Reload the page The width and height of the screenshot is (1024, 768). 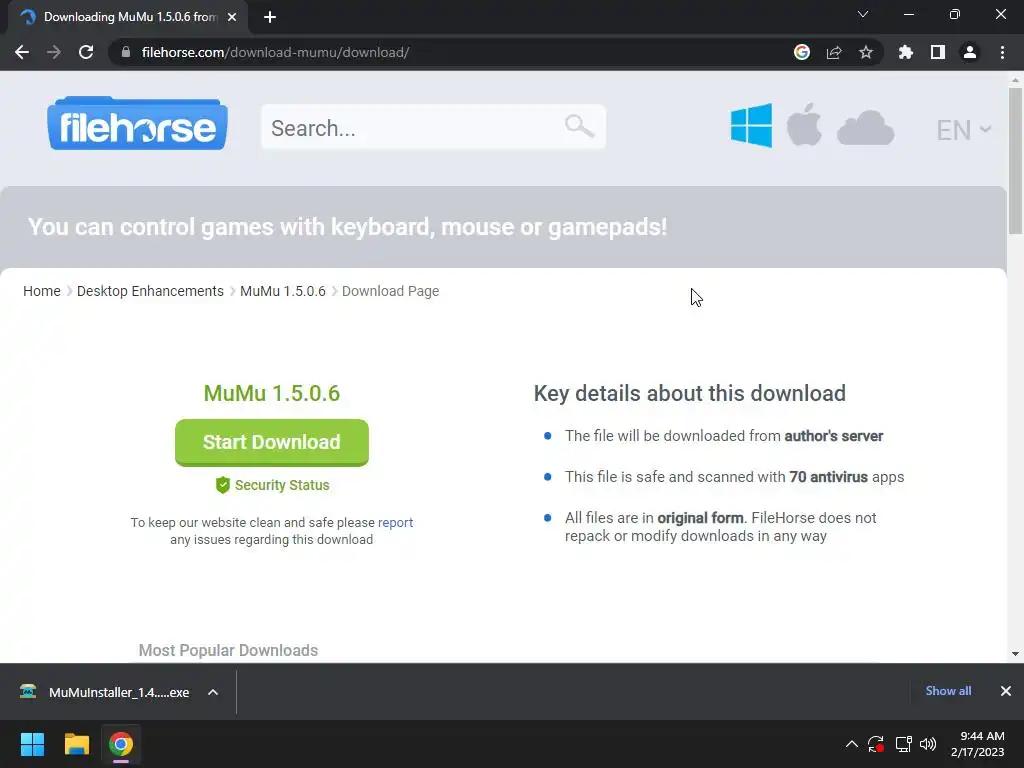pyautogui.click(x=86, y=52)
